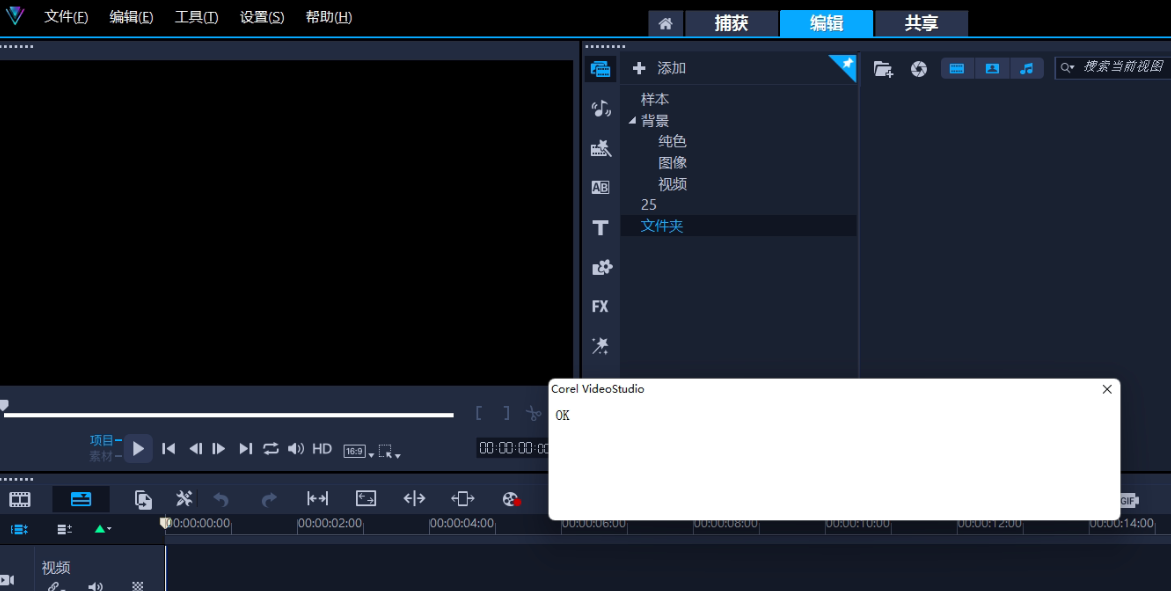The height and width of the screenshot is (591, 1171).
Task: Open the record/capture option reel icon
Action: (x=511, y=499)
